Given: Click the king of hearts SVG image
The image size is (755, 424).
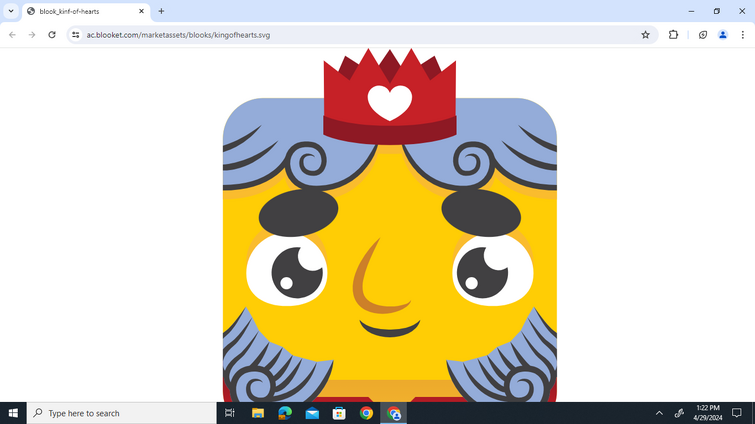Looking at the screenshot, I should click(x=390, y=225).
